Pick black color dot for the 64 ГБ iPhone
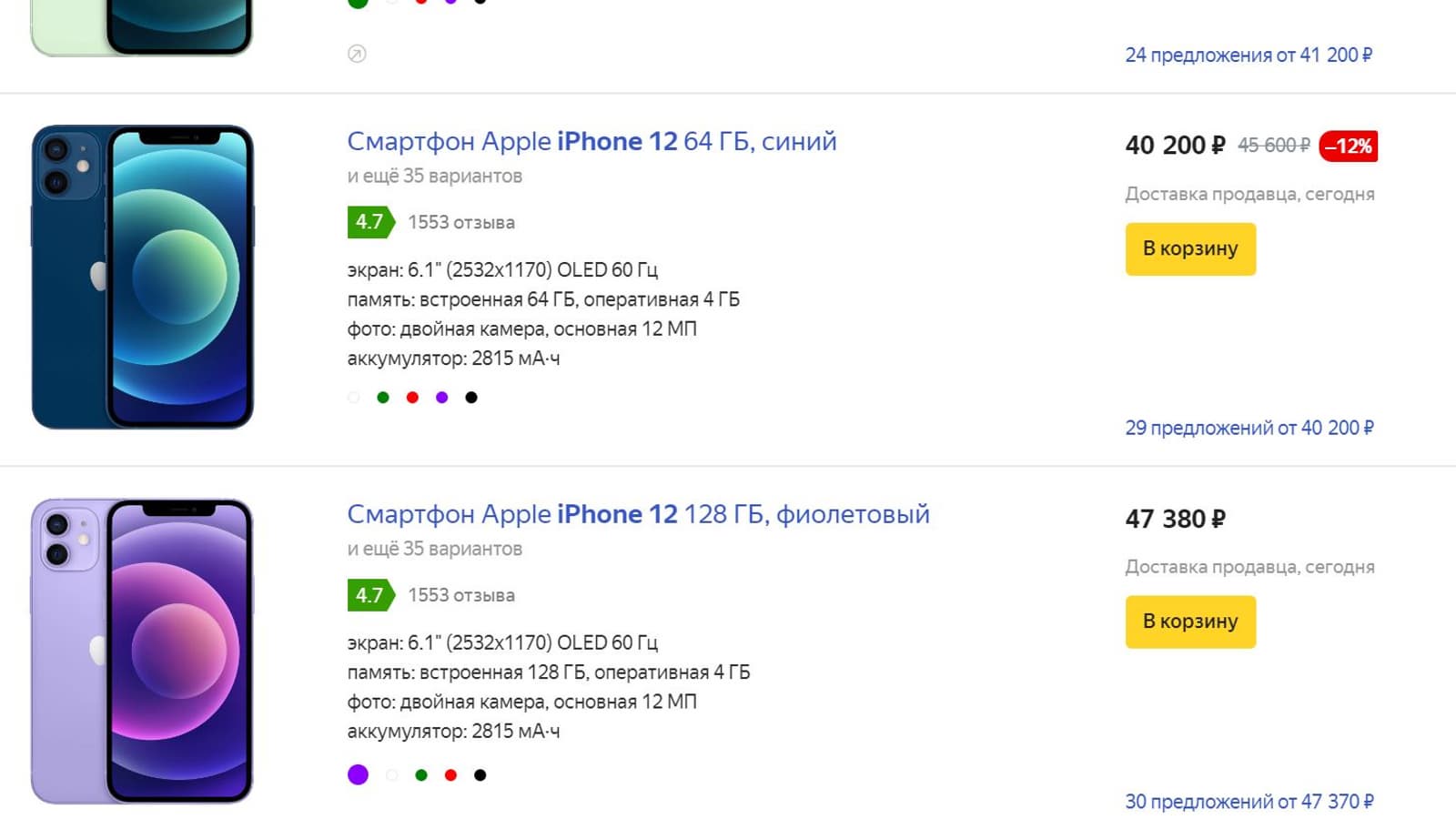This screenshot has height=819, width=1456. click(x=471, y=398)
